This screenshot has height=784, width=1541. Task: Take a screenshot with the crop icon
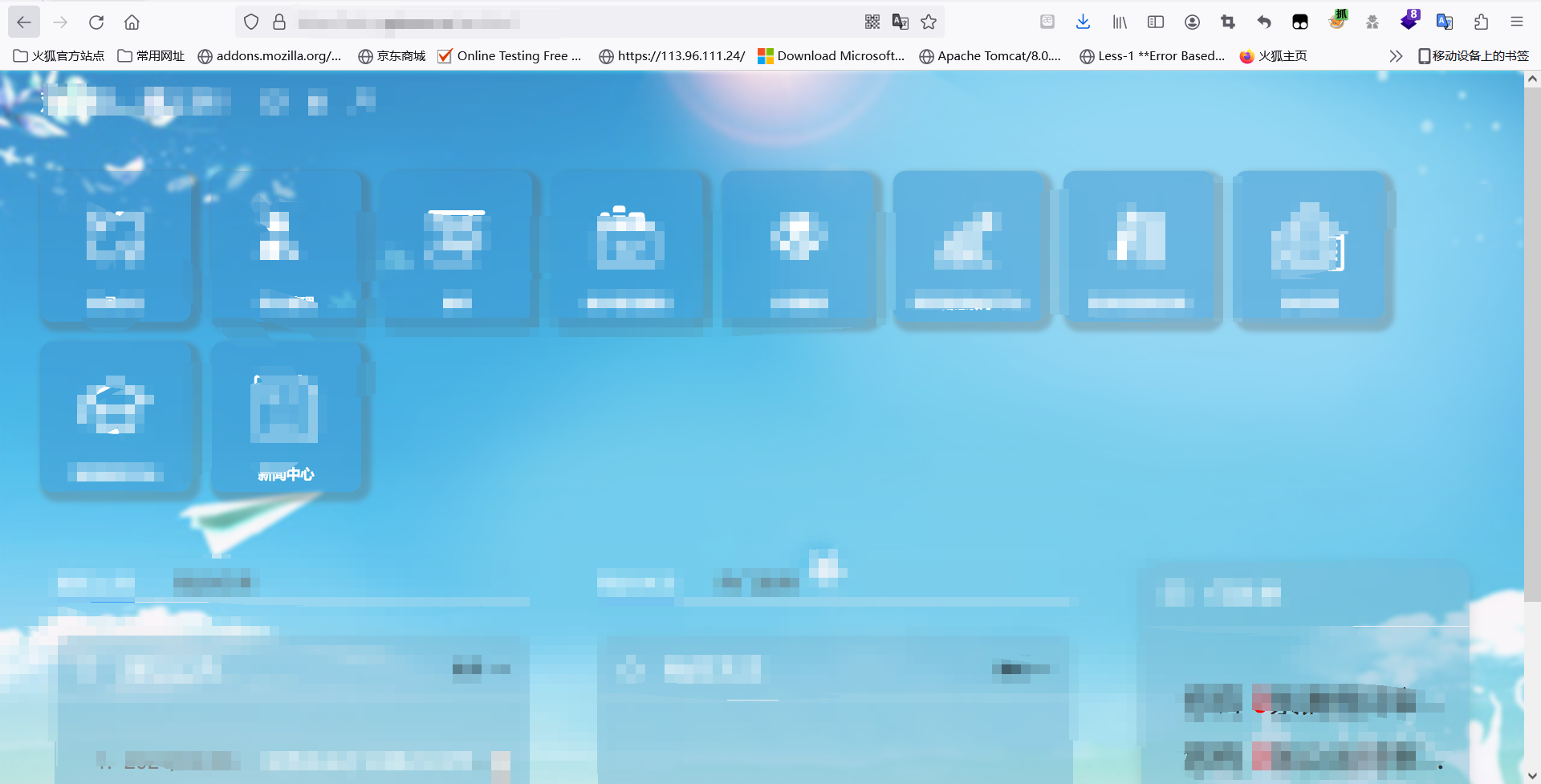(1228, 22)
